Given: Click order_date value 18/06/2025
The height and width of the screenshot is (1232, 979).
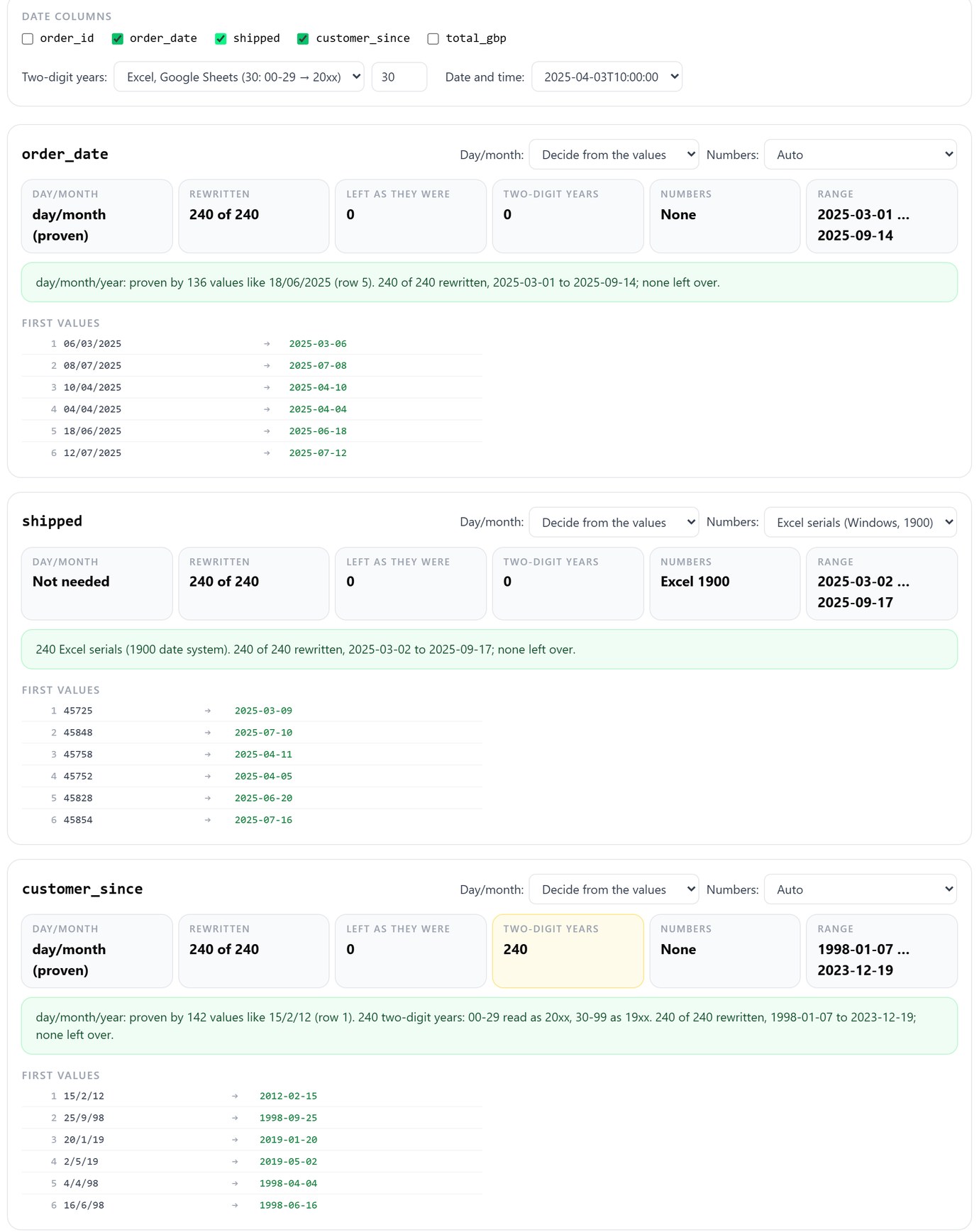Looking at the screenshot, I should [x=92, y=431].
